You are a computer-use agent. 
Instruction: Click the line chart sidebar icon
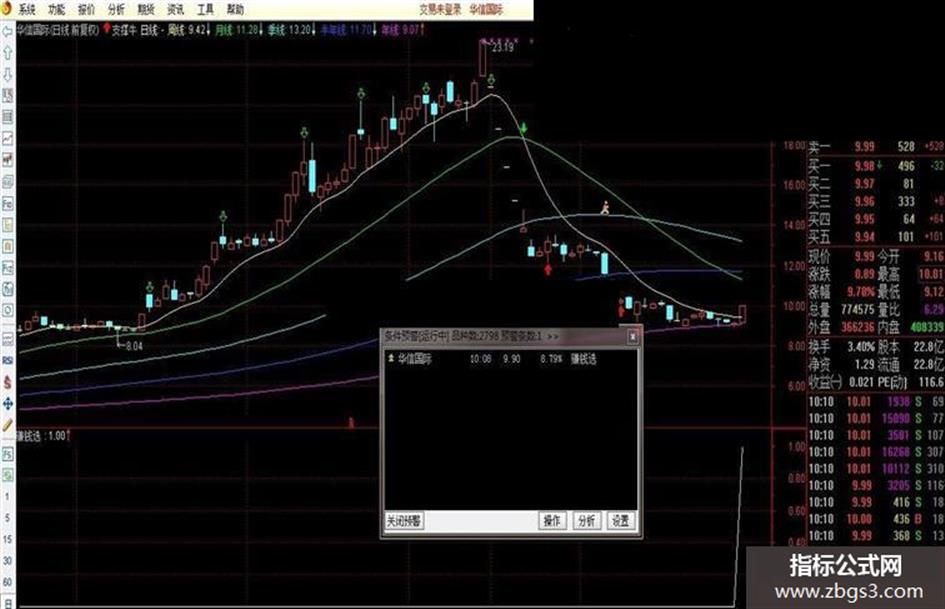7,138
